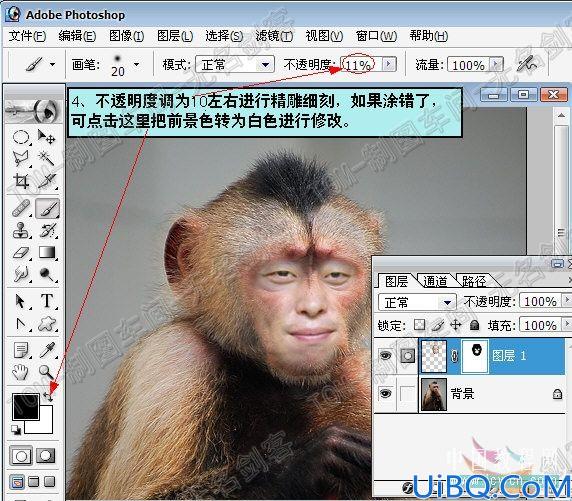Open brush preset picker dropdown
This screenshot has height=501, width=572.
(x=136, y=65)
